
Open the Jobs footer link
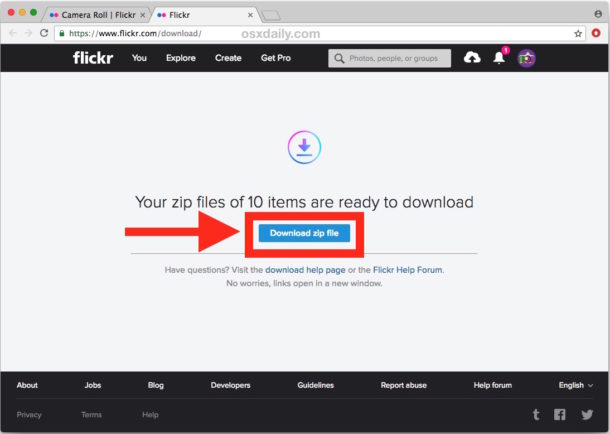click(x=93, y=385)
